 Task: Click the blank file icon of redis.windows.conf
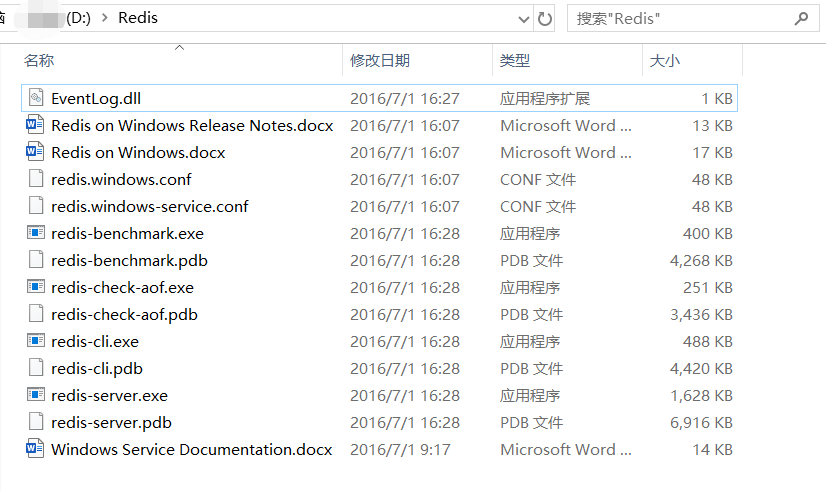click(x=36, y=179)
